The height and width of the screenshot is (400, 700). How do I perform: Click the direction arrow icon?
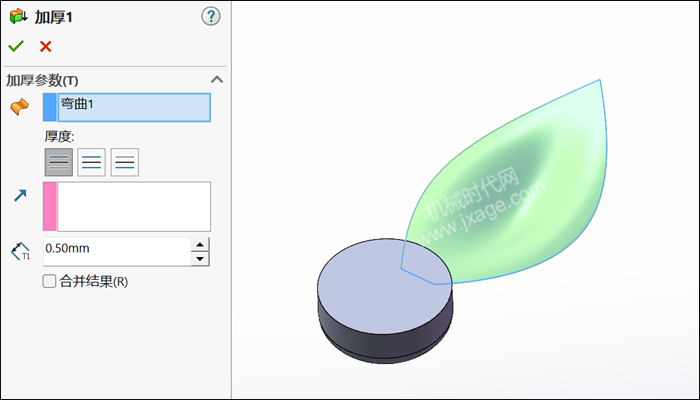(x=20, y=195)
